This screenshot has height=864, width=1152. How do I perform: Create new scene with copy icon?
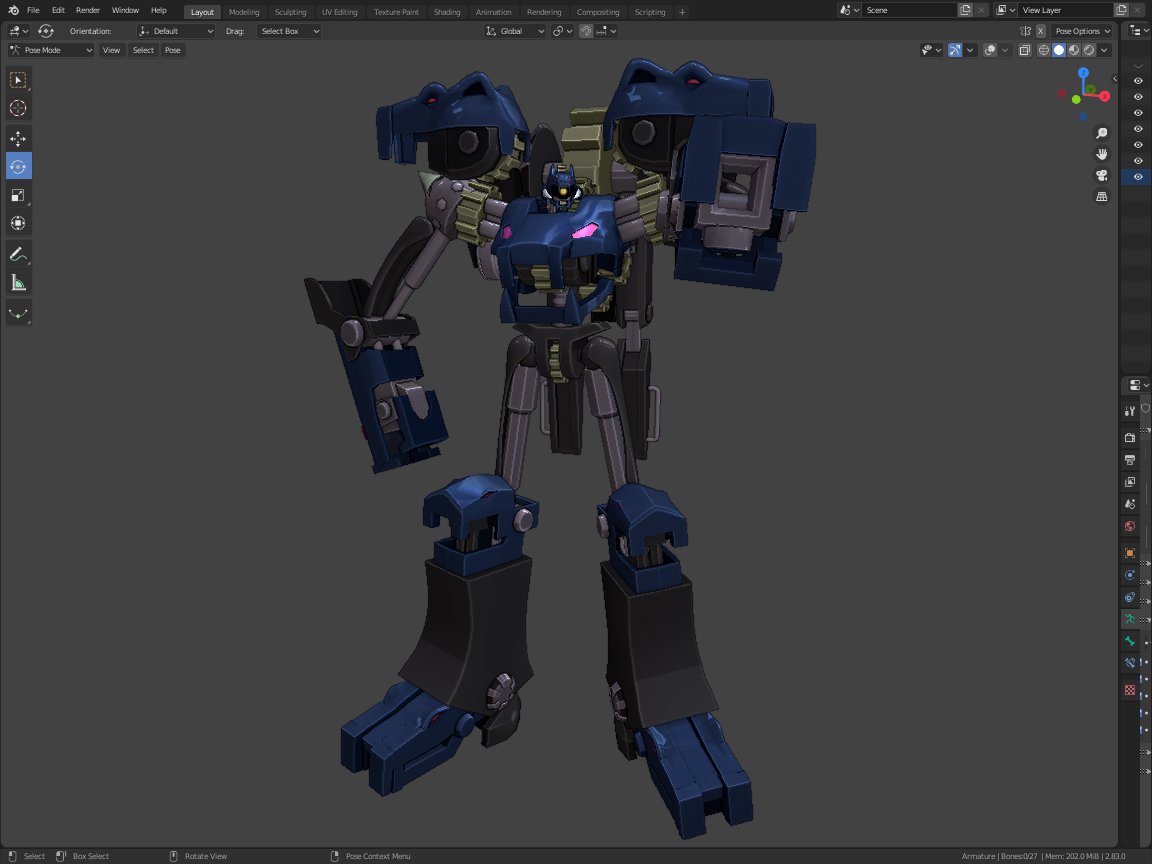pyautogui.click(x=965, y=10)
